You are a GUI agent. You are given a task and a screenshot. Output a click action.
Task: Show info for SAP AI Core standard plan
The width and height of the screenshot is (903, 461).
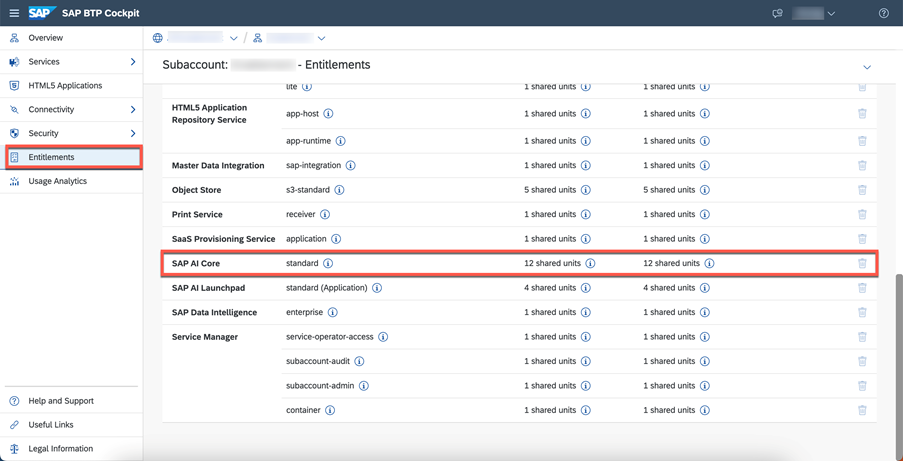tap(328, 263)
